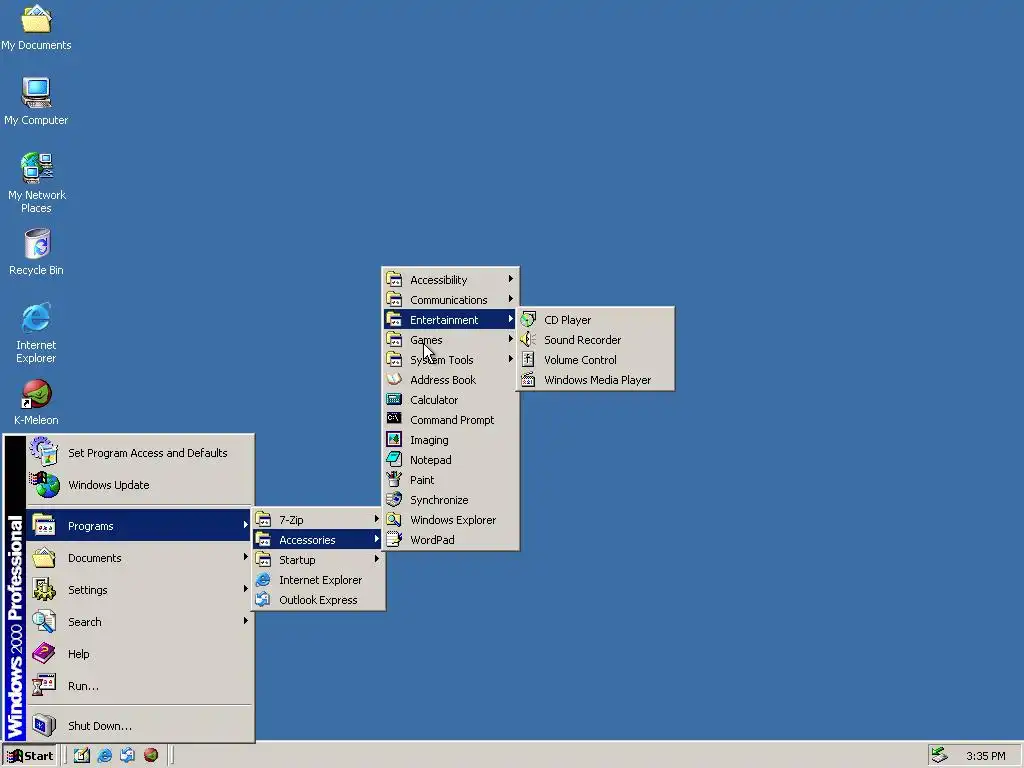This screenshot has width=1024, height=768.
Task: Click the clock showing 3:35 PM
Action: tap(985, 756)
